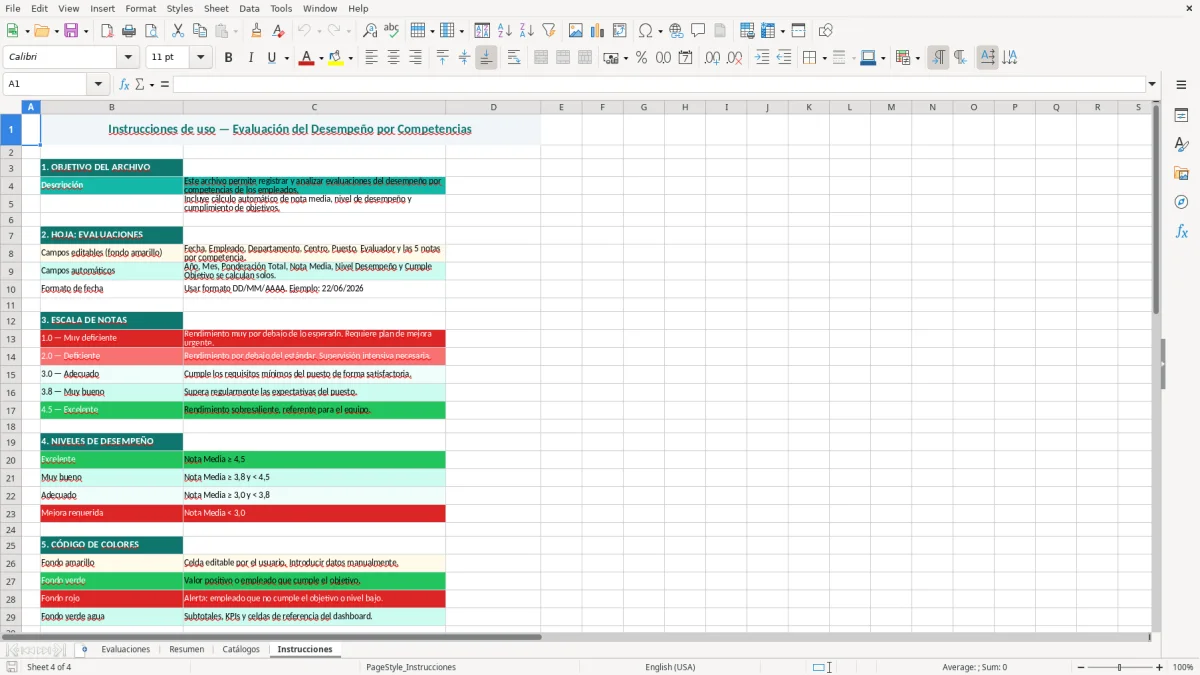This screenshot has height=675, width=1200.
Task: Toggle Wrap Text button
Action: 514,58
